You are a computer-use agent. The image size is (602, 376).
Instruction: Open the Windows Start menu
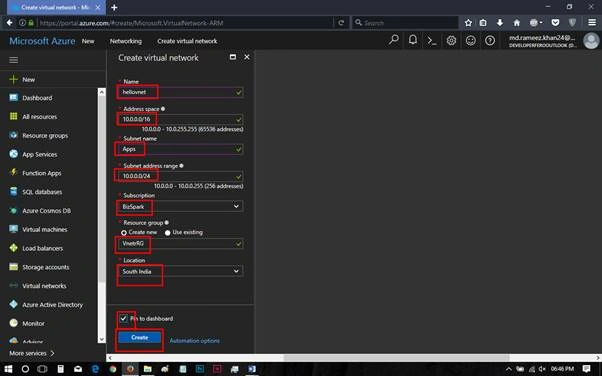coord(8,369)
